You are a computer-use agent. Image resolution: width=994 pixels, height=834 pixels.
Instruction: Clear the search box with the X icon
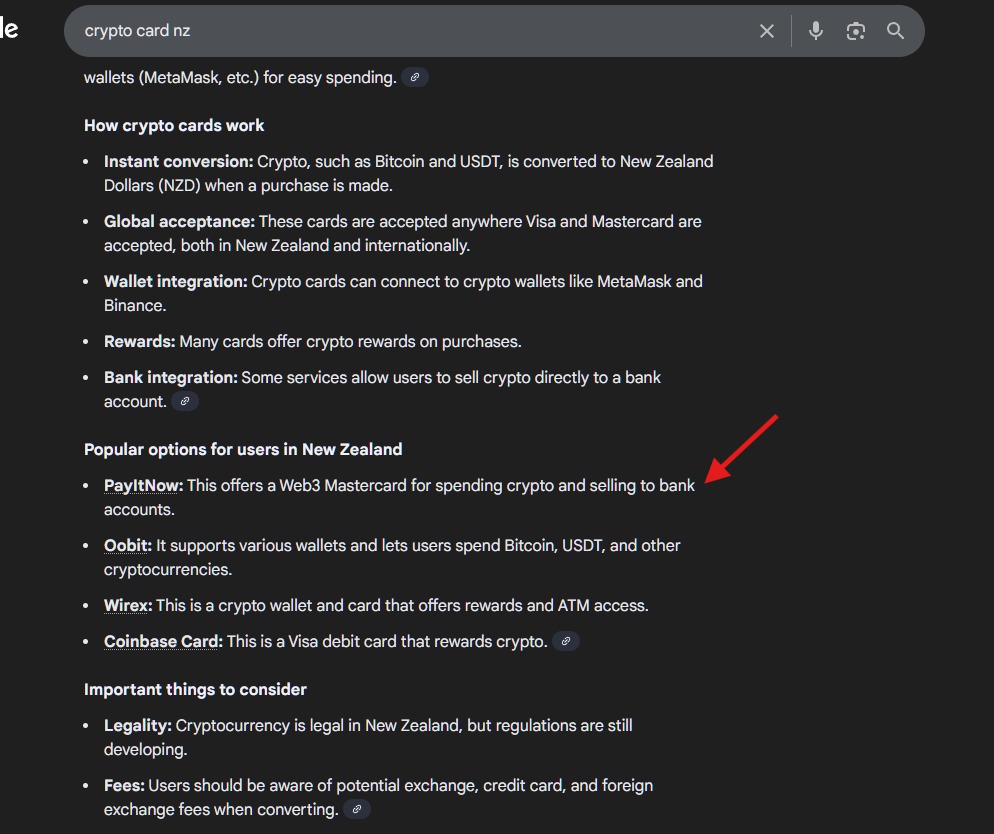[x=766, y=31]
